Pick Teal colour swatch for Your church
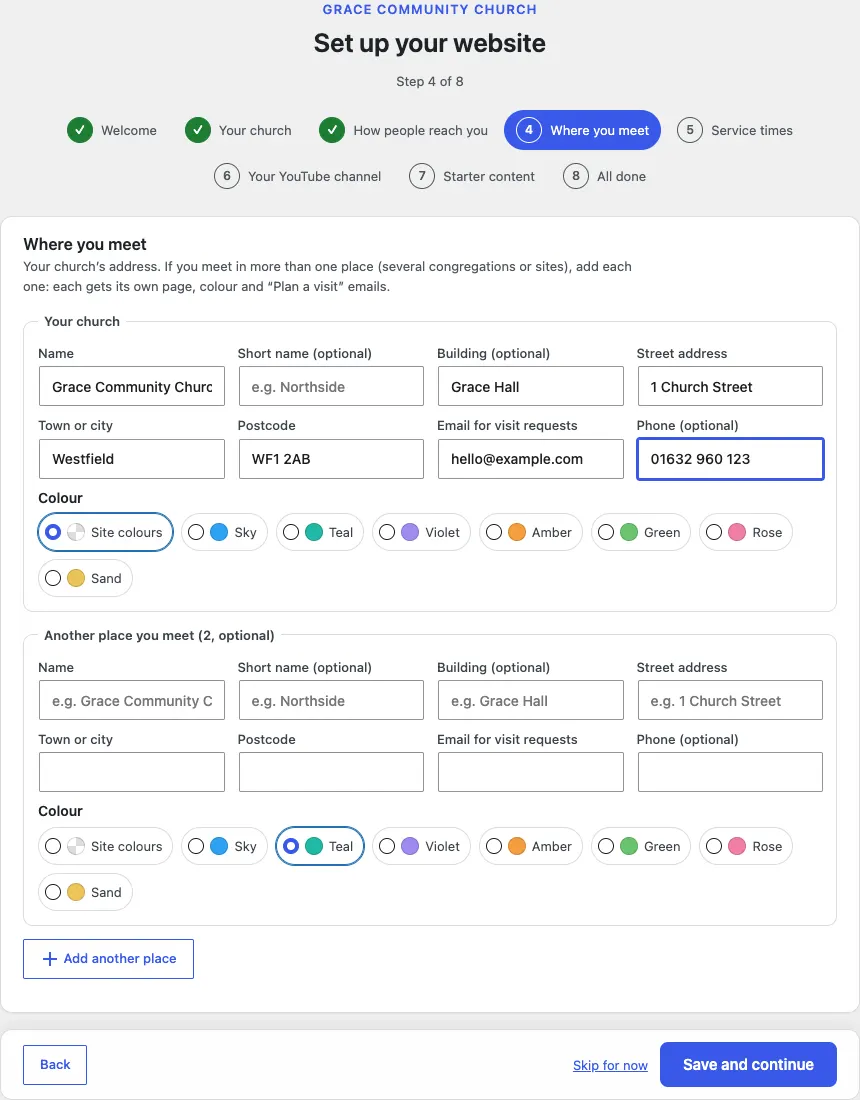 click(x=314, y=532)
